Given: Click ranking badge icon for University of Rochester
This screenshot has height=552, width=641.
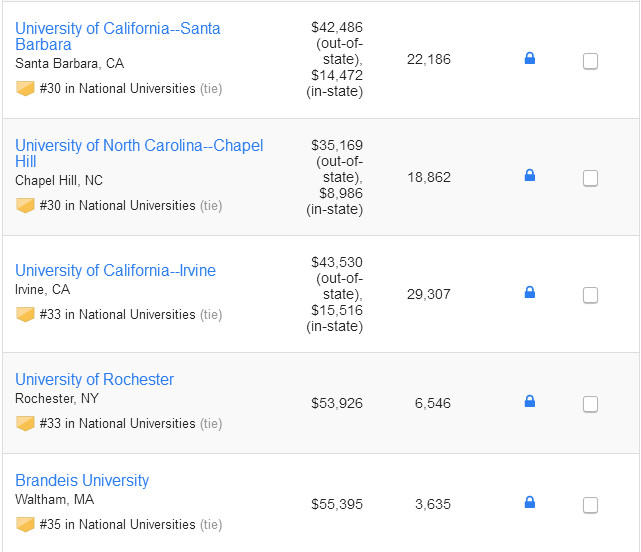Looking at the screenshot, I should click(25, 423).
